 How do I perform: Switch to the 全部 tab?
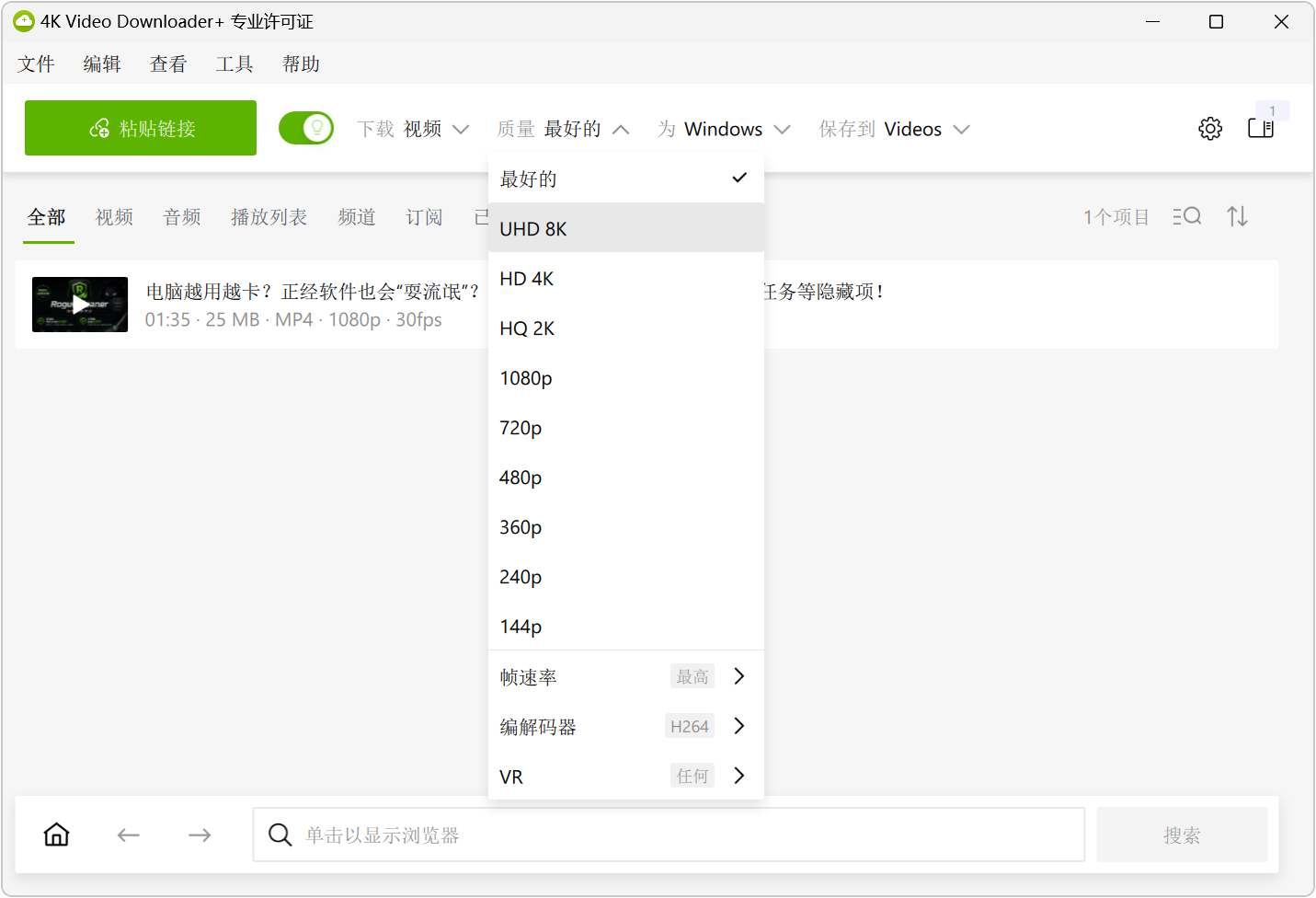(x=47, y=217)
